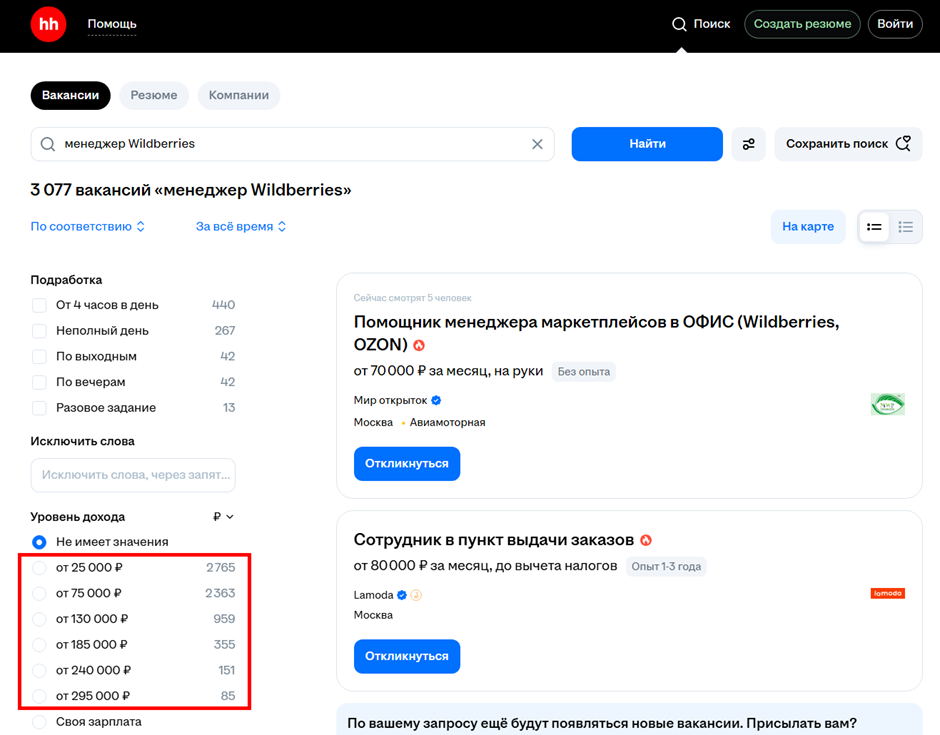This screenshot has height=735, width=940.
Task: Select the от 185 000 ₽ income option
Action: (39, 645)
